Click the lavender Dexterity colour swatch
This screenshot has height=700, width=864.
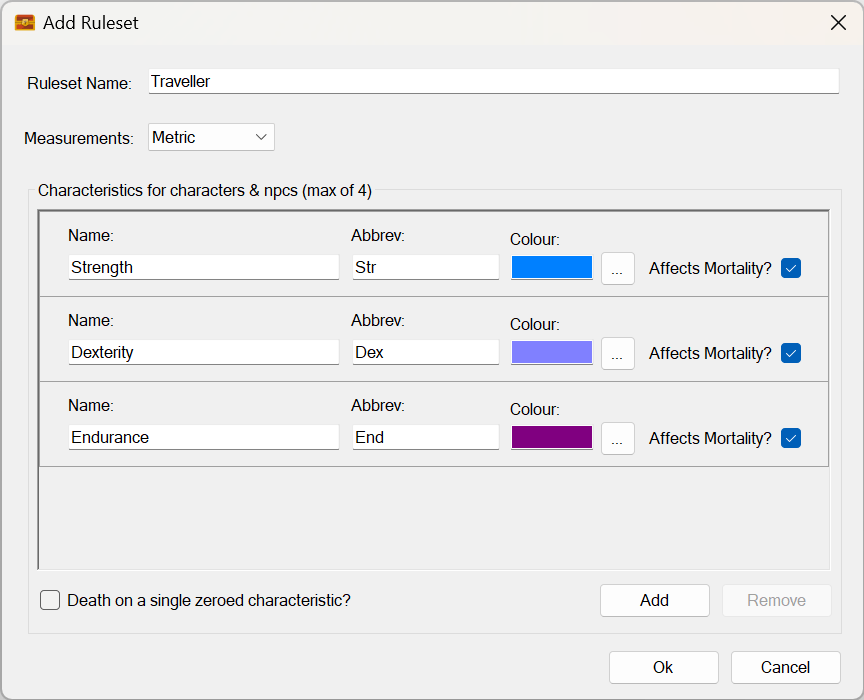point(551,353)
